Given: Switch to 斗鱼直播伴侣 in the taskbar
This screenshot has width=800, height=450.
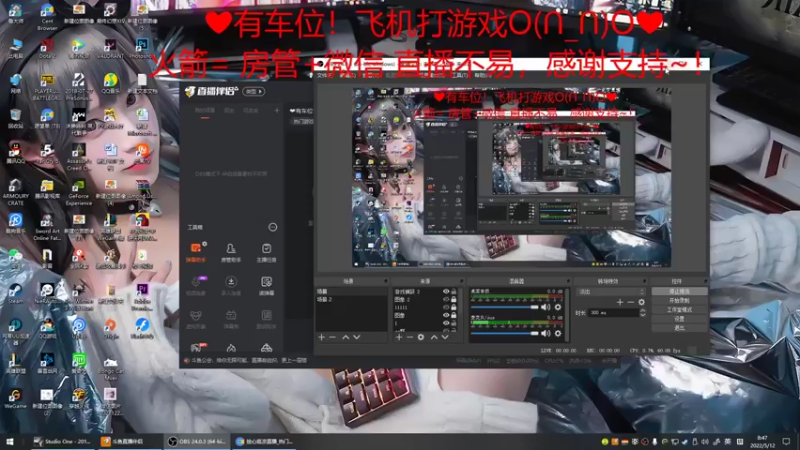Looking at the screenshot, I should pos(130,441).
